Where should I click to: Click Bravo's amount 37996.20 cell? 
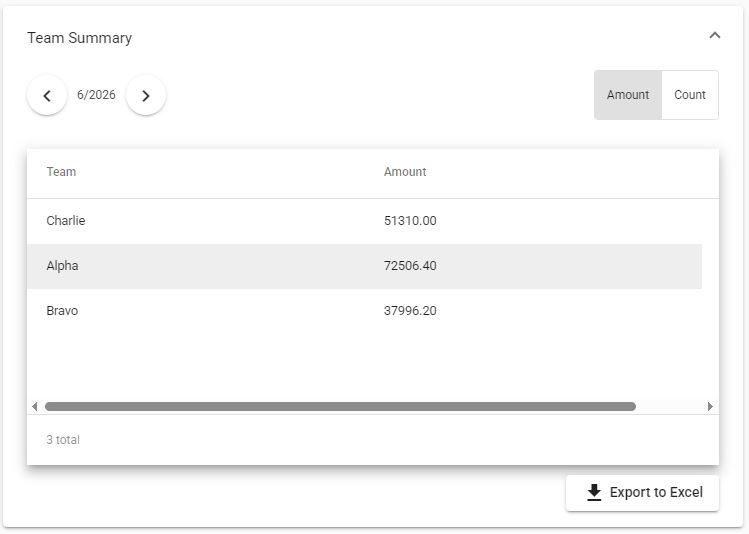coord(410,311)
